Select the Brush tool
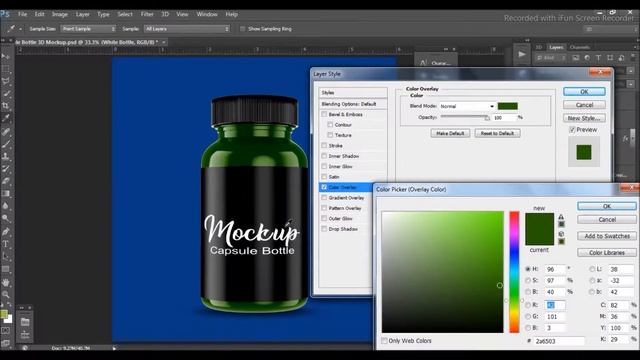 click(6, 144)
